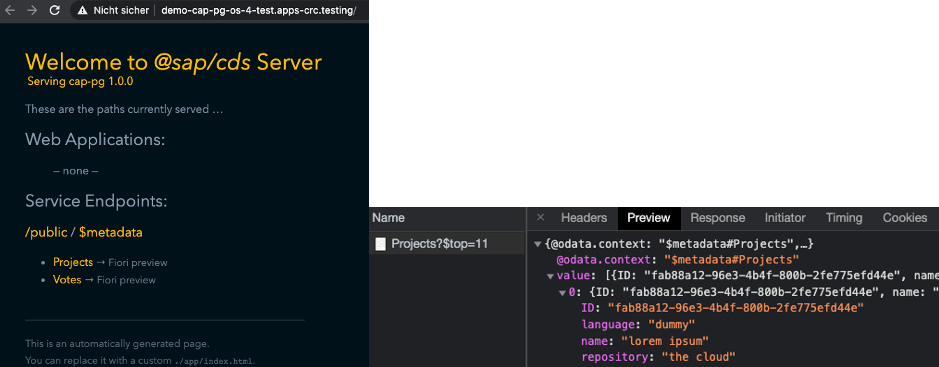The width and height of the screenshot is (939, 367).
Task: Open the Cookies tab
Action: pos(905,218)
